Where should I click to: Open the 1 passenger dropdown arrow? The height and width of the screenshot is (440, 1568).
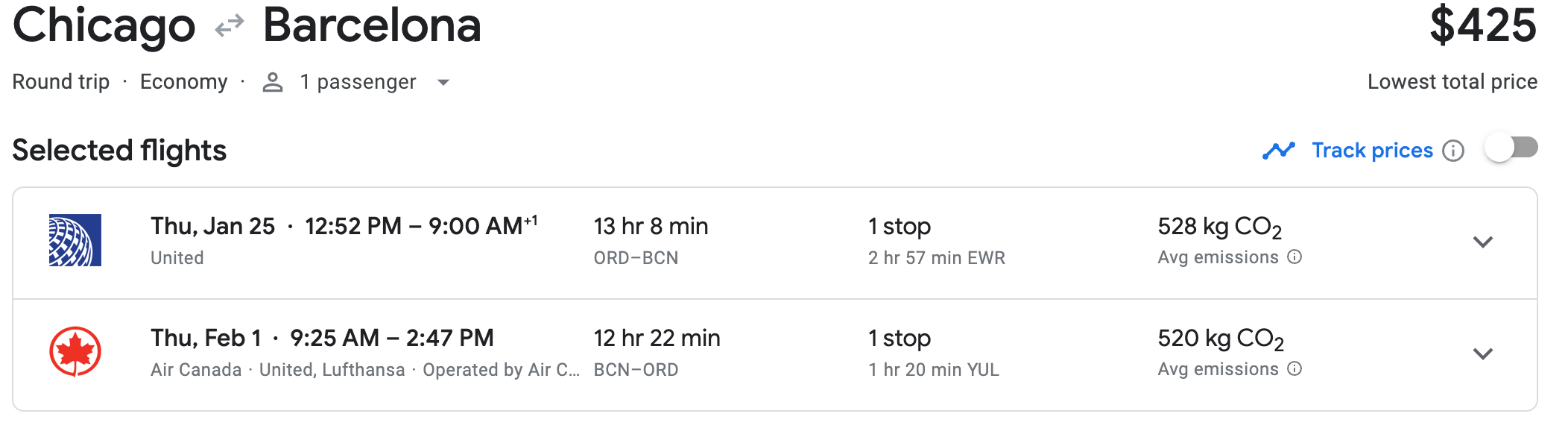(x=443, y=82)
